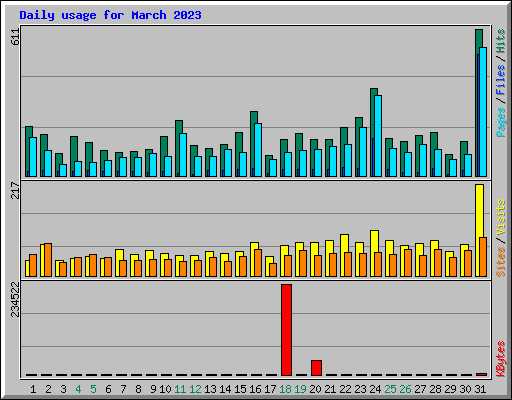Click the small red KBytes bar for day 31
512x400 pixels.
pyautogui.click(x=481, y=374)
